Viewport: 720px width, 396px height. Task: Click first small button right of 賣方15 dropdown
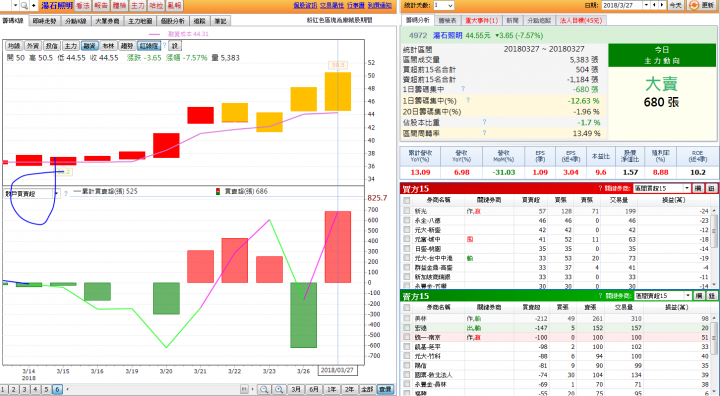tap(699, 296)
